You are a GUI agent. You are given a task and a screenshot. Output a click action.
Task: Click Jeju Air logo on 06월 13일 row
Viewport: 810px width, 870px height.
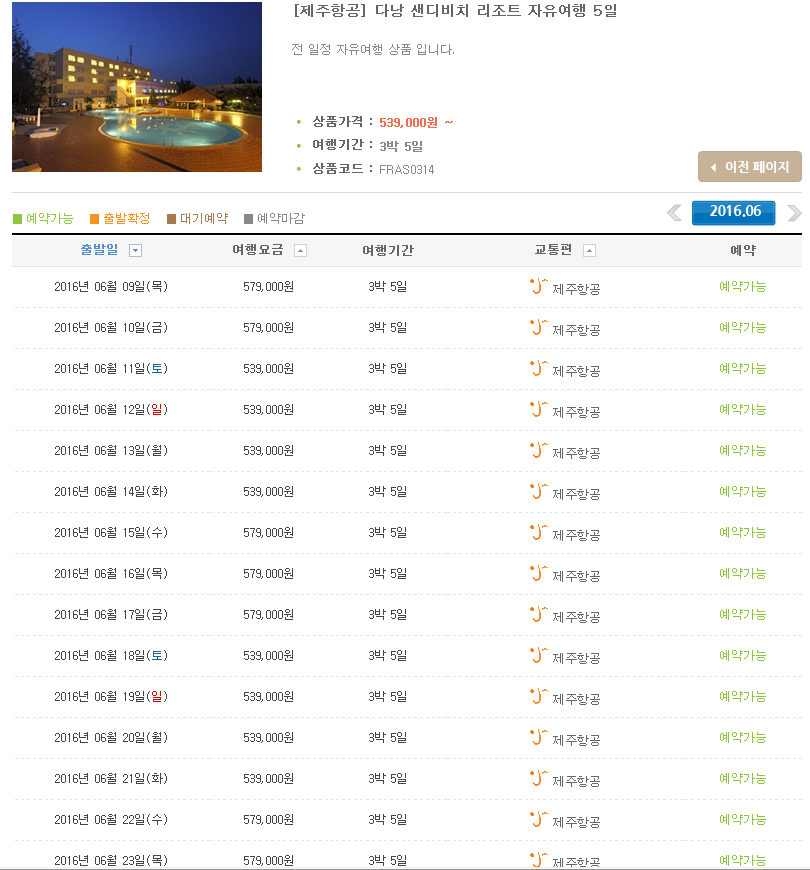tap(538, 450)
